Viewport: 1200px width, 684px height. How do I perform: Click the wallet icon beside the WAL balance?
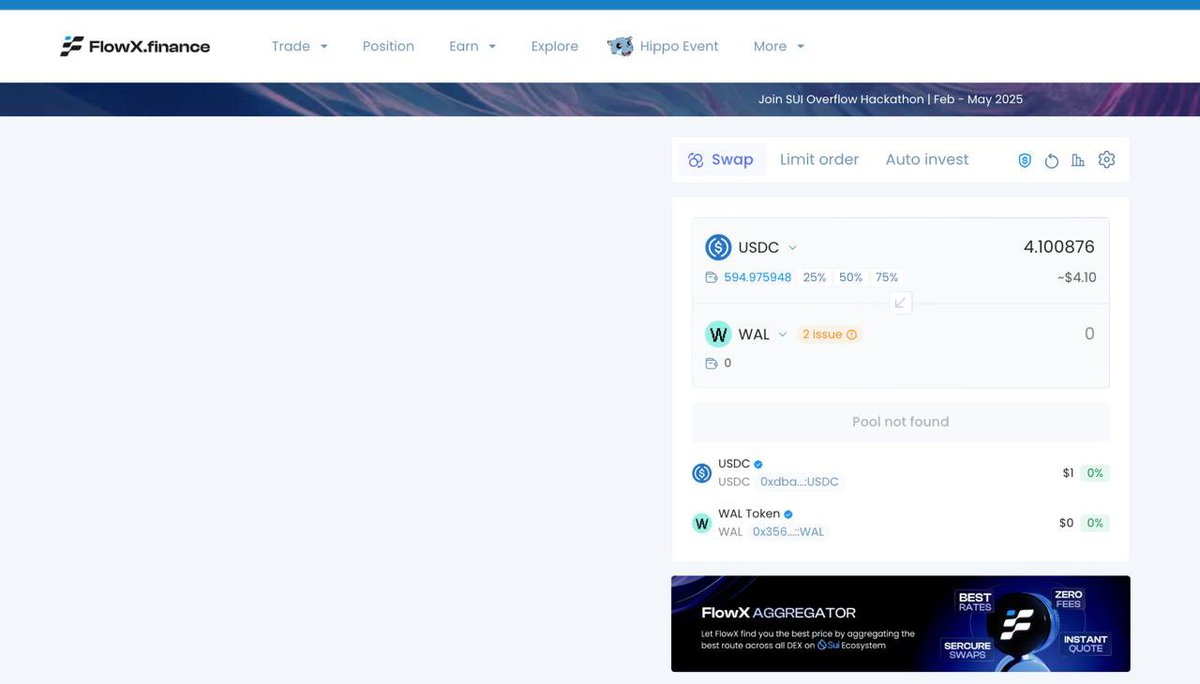click(711, 363)
